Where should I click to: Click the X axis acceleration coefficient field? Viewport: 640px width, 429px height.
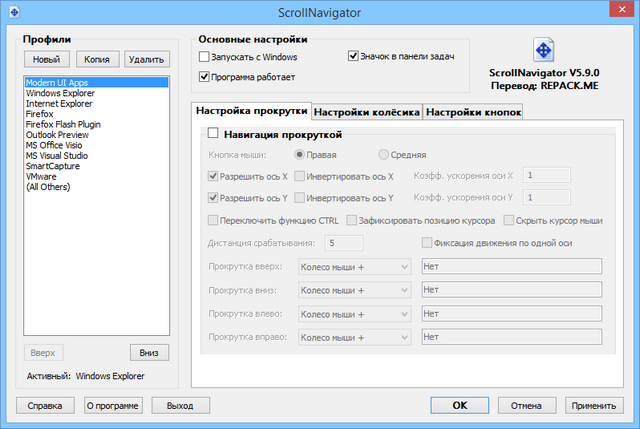(x=547, y=175)
